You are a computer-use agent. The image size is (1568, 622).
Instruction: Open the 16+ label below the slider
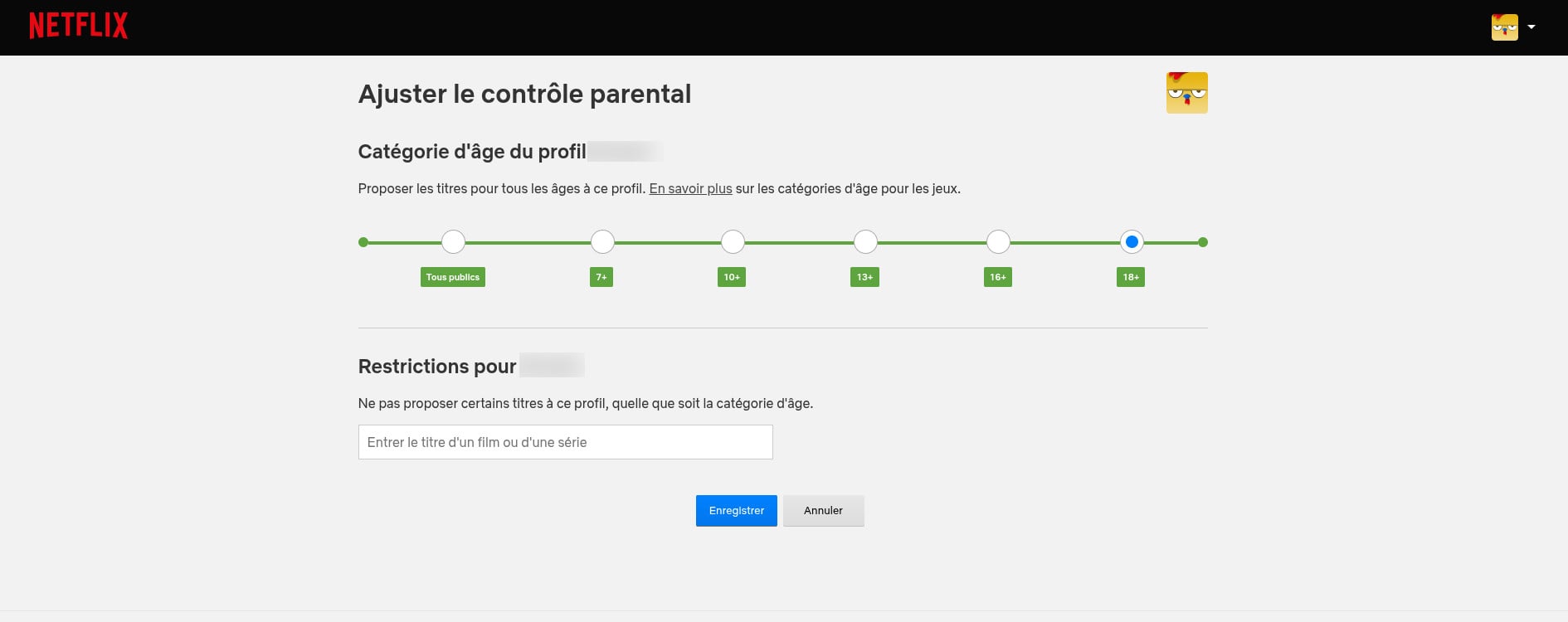tap(997, 277)
